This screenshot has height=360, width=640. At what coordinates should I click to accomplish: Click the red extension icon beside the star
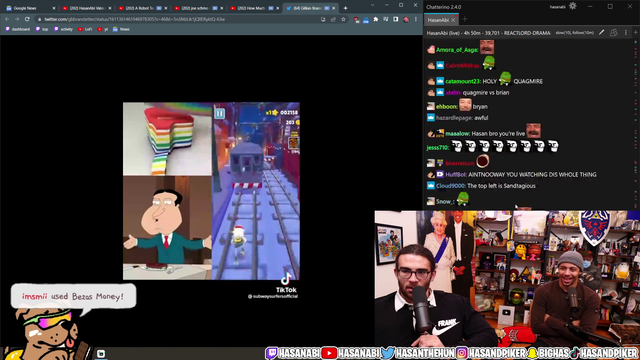click(356, 19)
